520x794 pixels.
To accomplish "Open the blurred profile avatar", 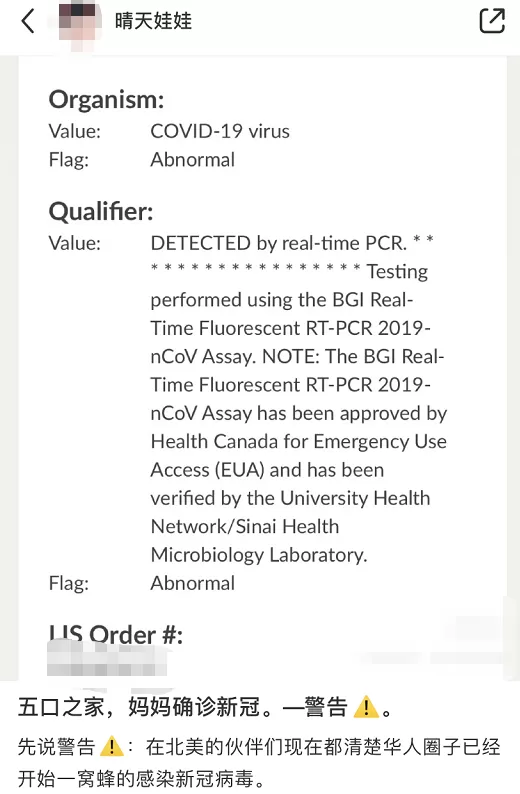I will click(x=77, y=21).
